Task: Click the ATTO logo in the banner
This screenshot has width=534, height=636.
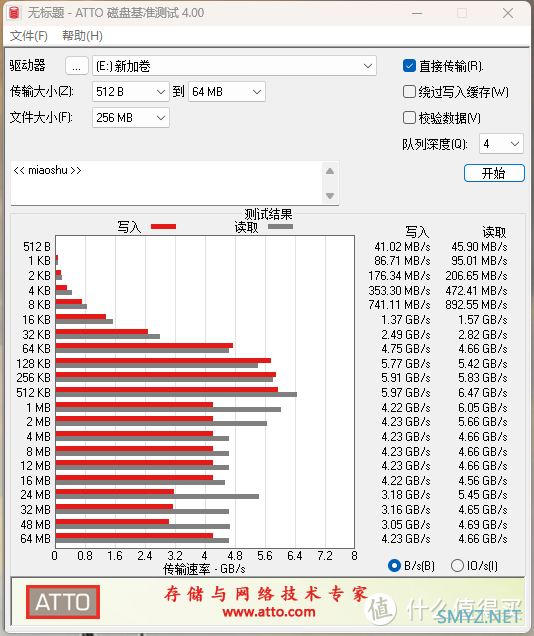Action: tap(63, 602)
